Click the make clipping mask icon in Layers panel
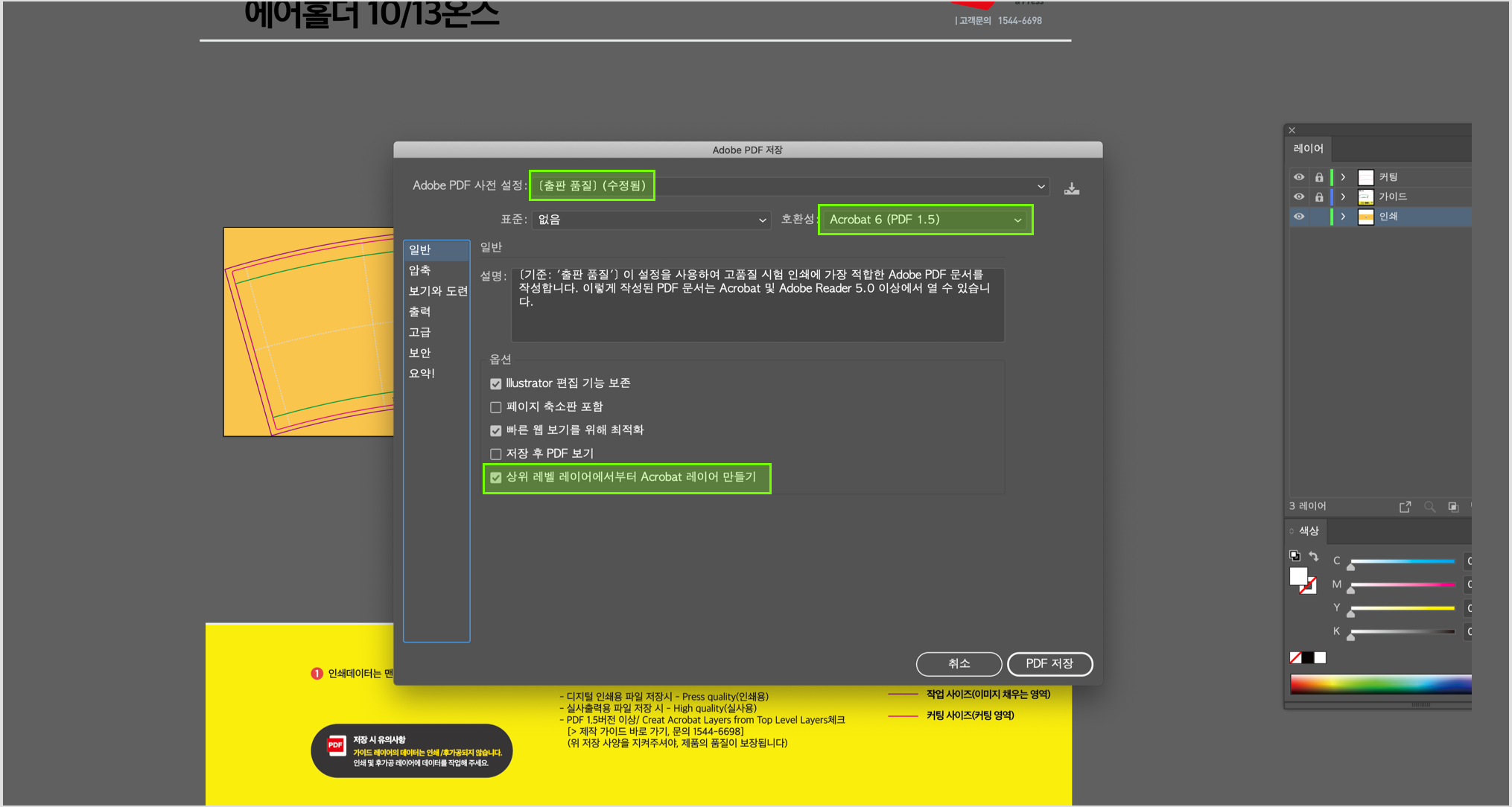The width and height of the screenshot is (1512, 807). coord(1453,507)
